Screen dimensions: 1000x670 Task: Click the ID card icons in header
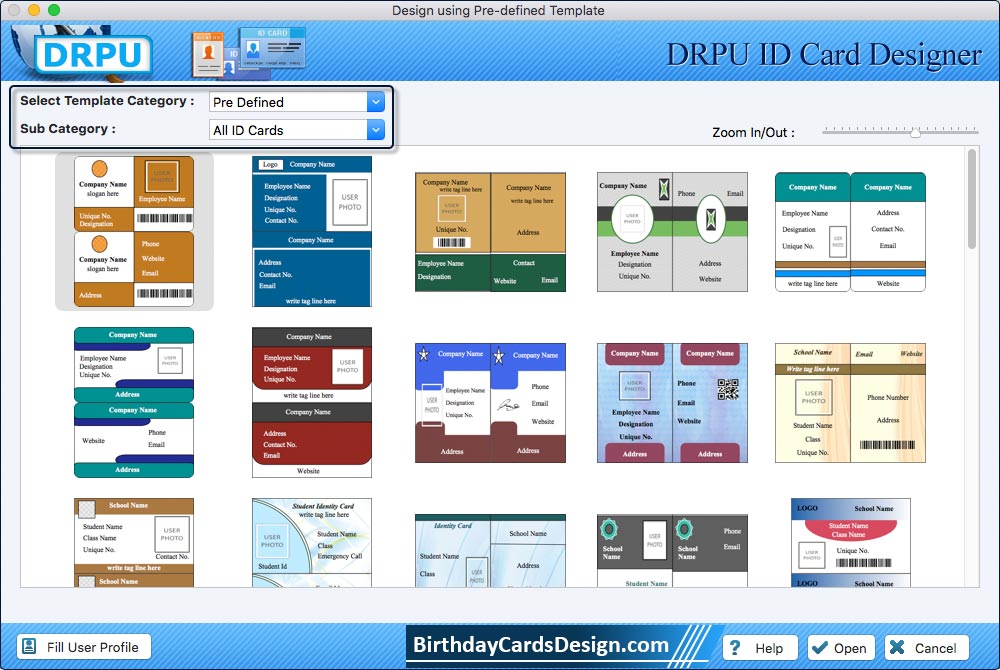pyautogui.click(x=249, y=53)
